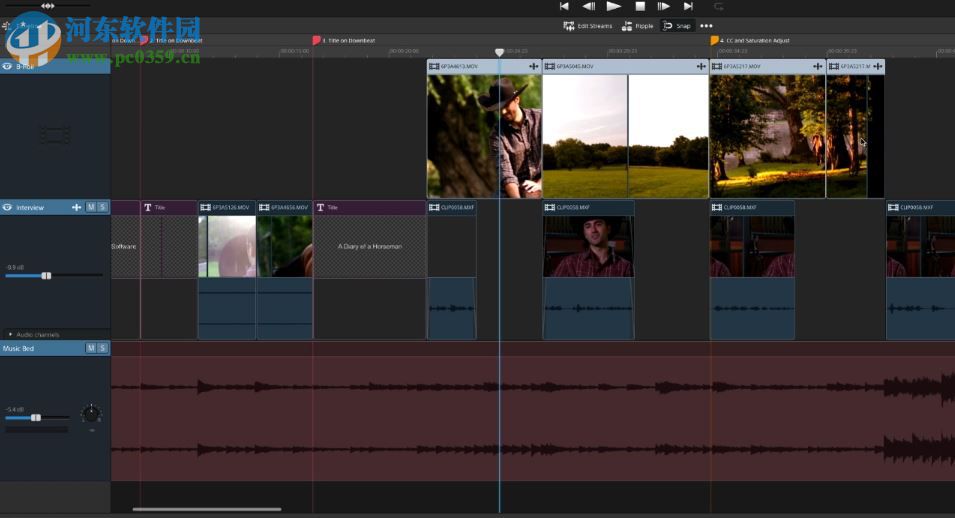Select the cowboy thumbnail of the 6P3A4613.MOV clip

[x=484, y=136]
